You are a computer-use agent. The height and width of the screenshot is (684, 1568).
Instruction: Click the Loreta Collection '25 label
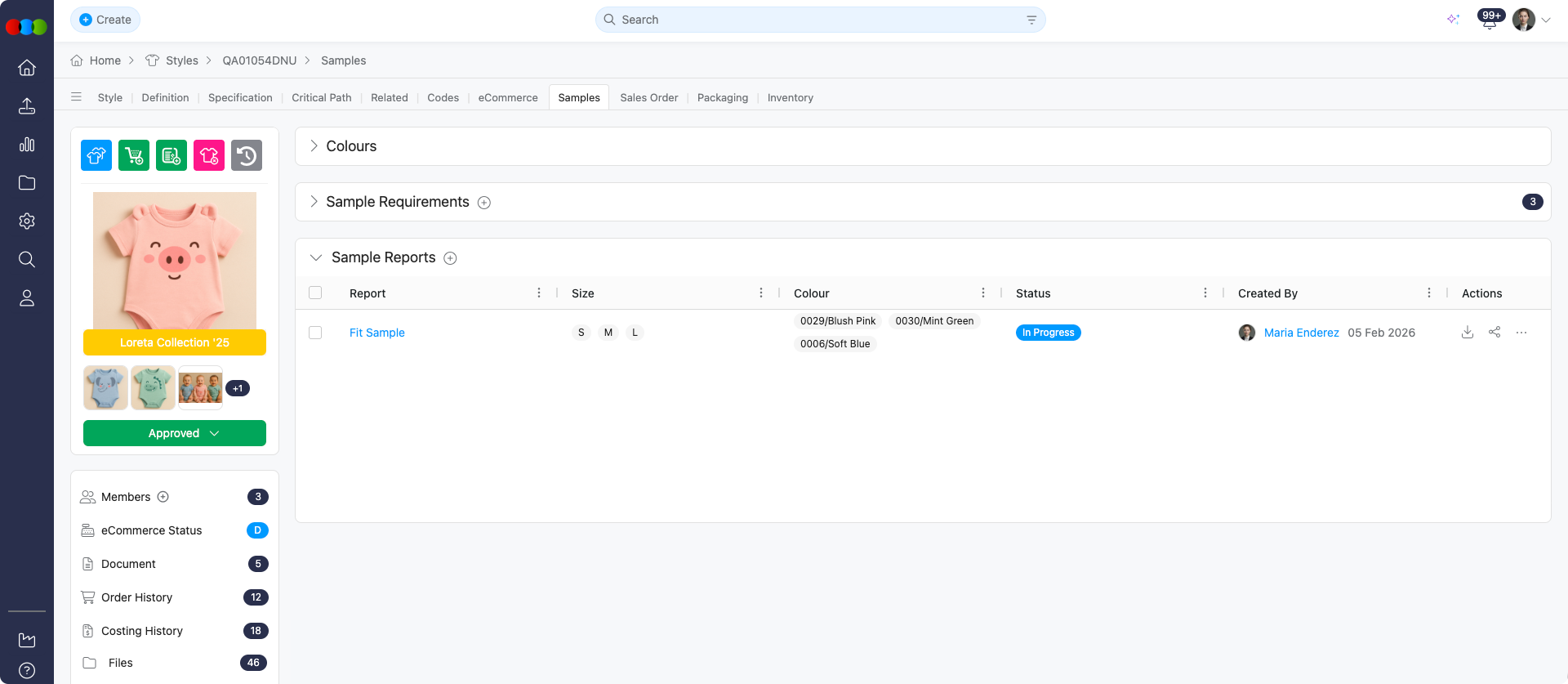(x=175, y=342)
